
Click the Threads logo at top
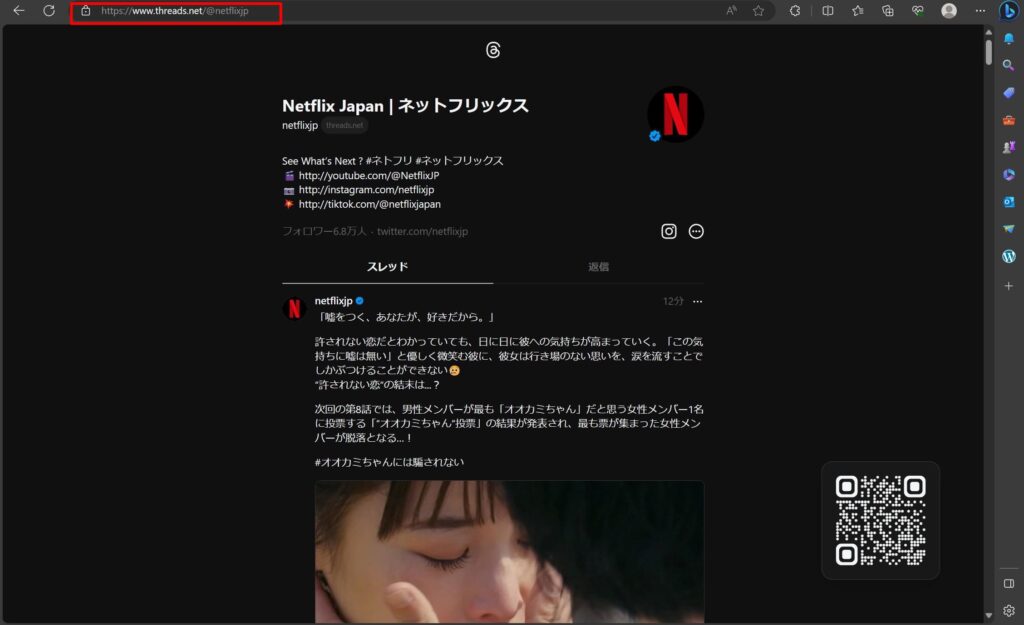click(493, 50)
